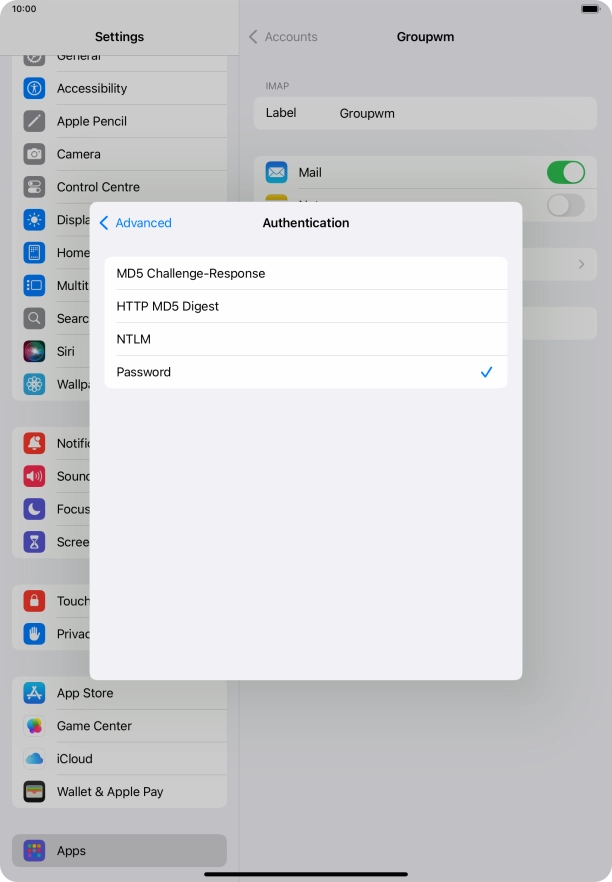The image size is (612, 882).
Task: Open Accessibility settings icon
Action: click(x=35, y=88)
